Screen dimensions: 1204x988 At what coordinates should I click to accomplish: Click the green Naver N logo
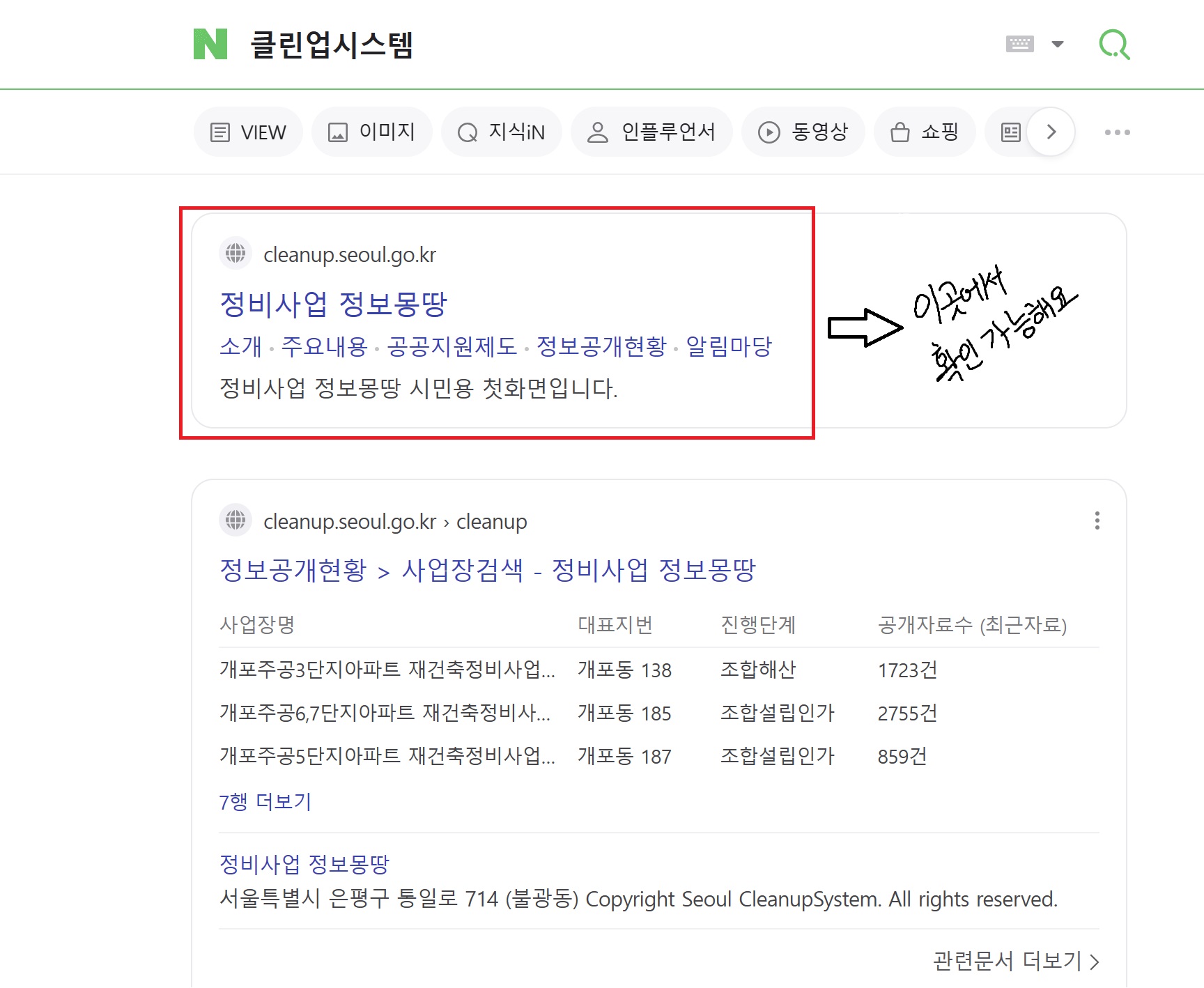coord(210,44)
